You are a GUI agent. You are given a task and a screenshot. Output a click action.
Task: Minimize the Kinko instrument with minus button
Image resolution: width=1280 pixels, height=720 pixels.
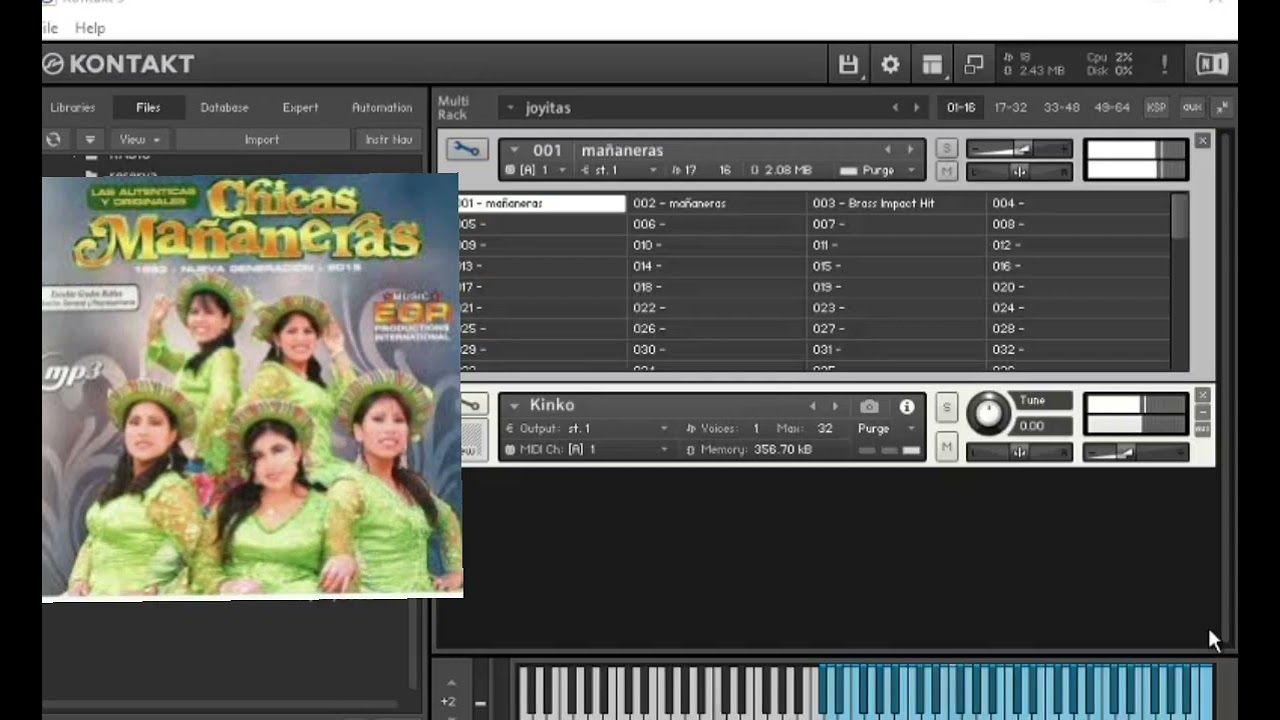[x=1203, y=412]
